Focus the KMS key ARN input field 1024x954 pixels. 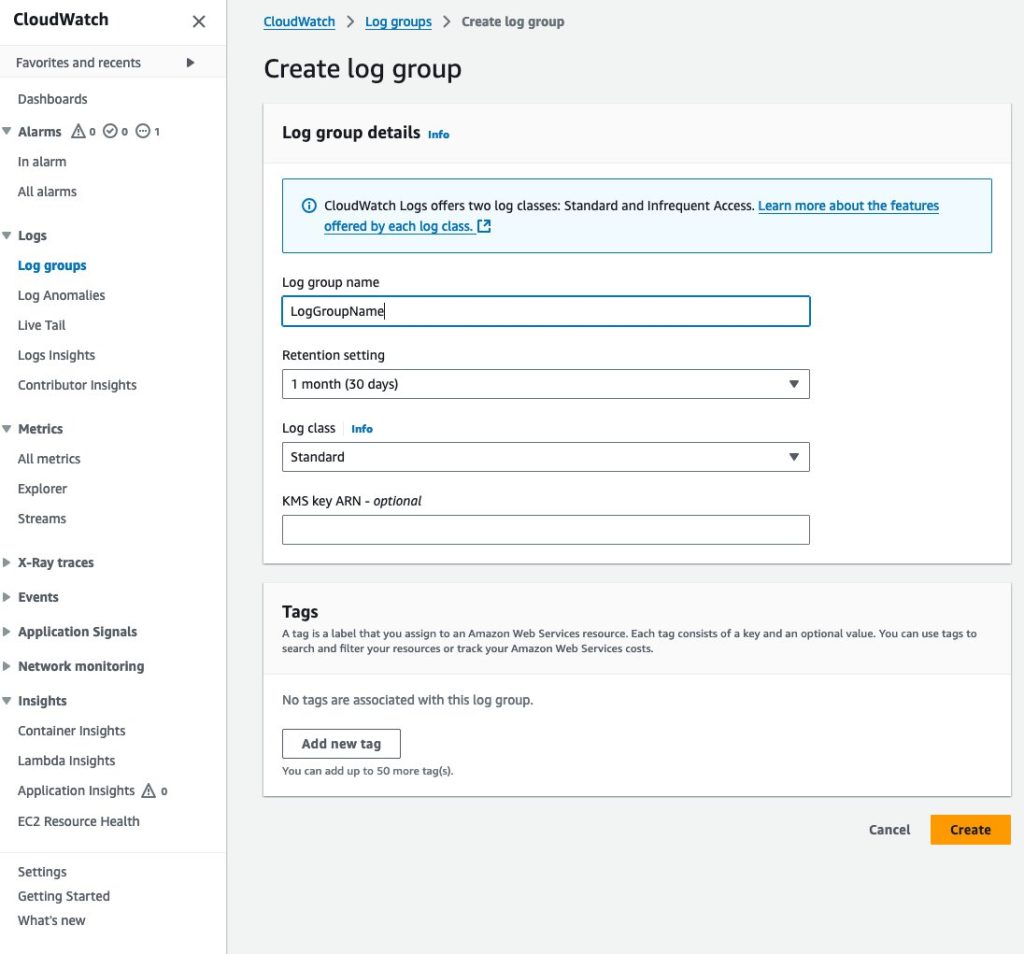545,530
